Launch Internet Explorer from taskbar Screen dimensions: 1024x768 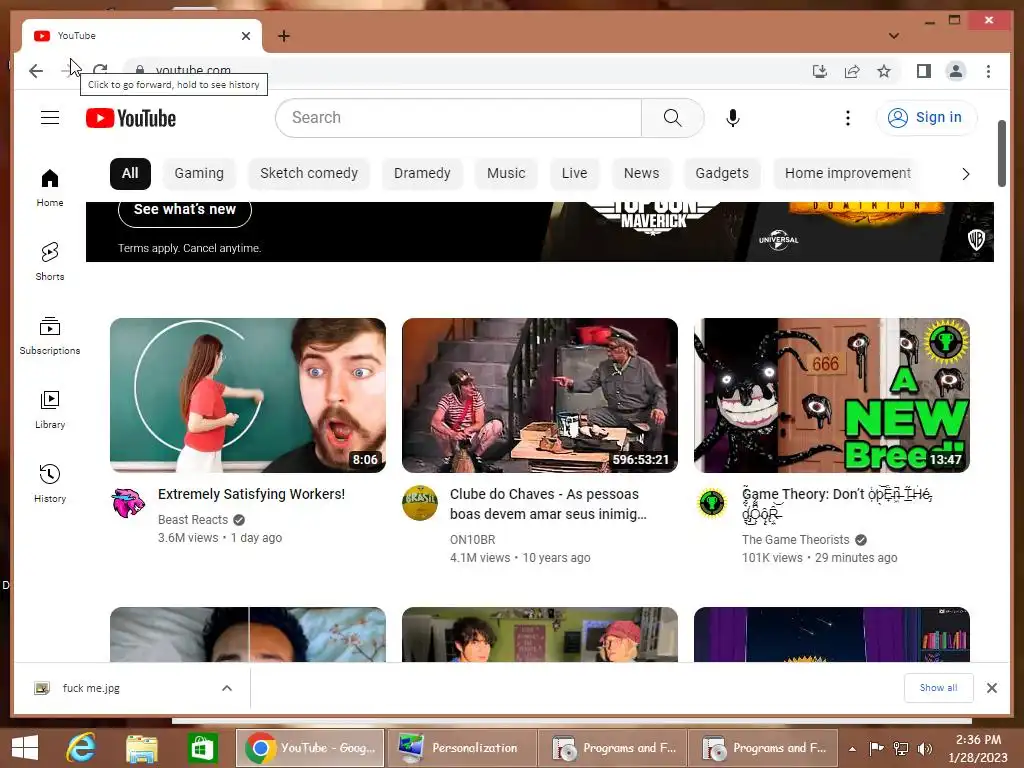[x=81, y=748]
